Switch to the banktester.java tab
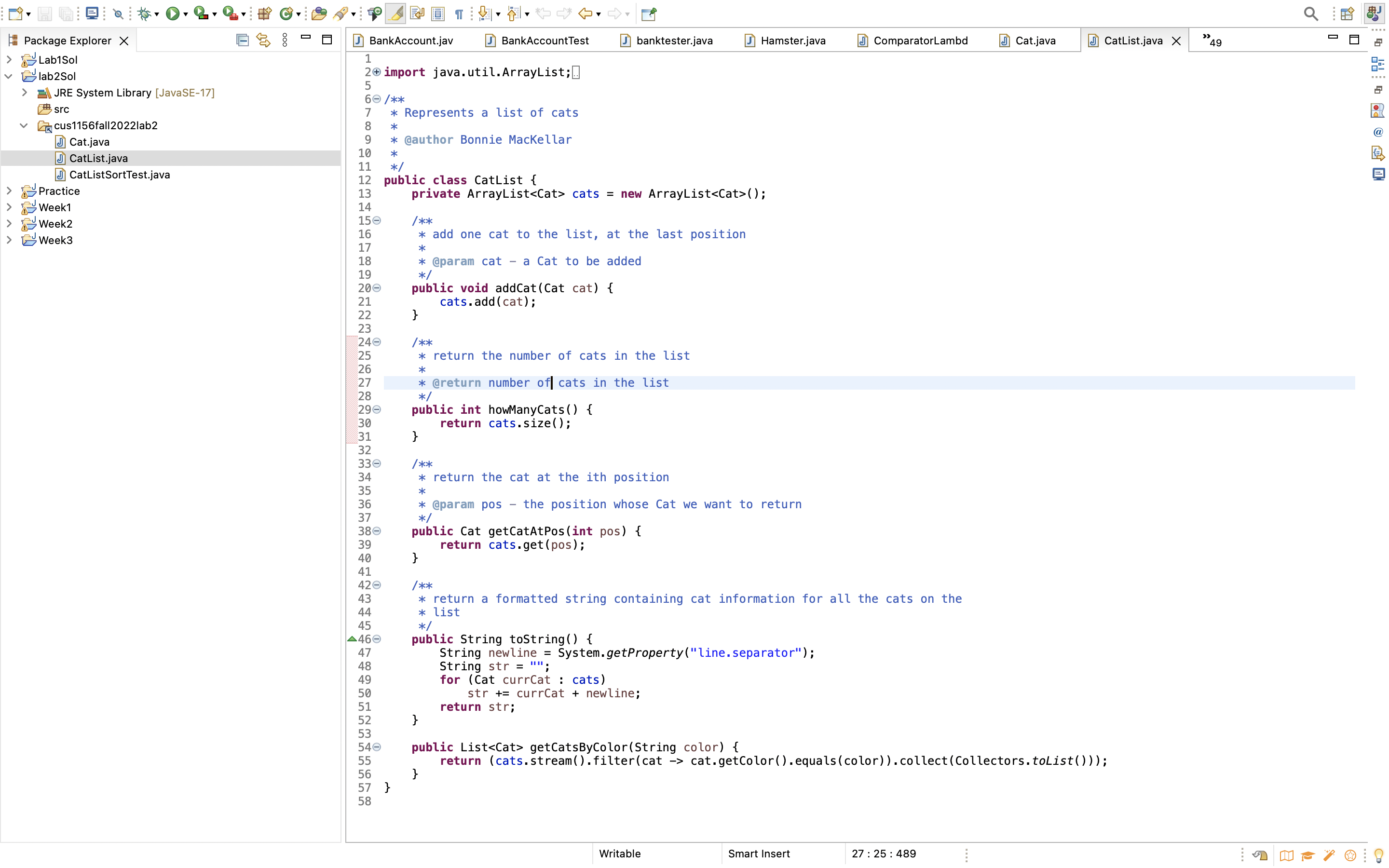Screen dimensions: 1389x868 674,40
